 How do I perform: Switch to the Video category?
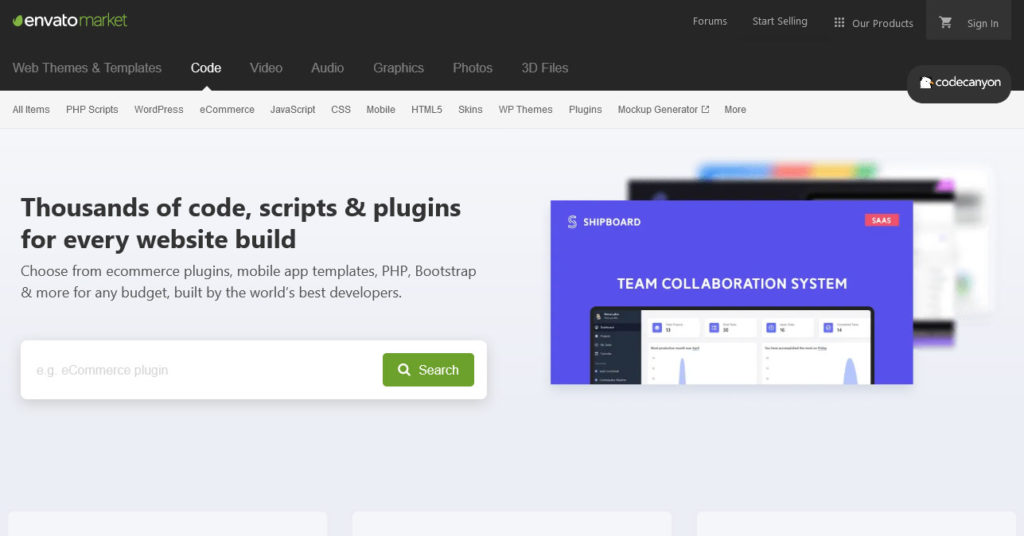266,68
